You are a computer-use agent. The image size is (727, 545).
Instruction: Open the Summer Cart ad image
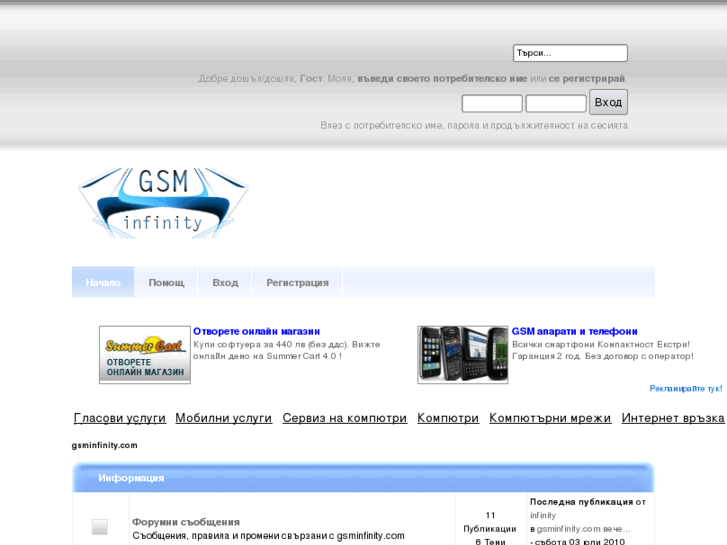point(145,355)
